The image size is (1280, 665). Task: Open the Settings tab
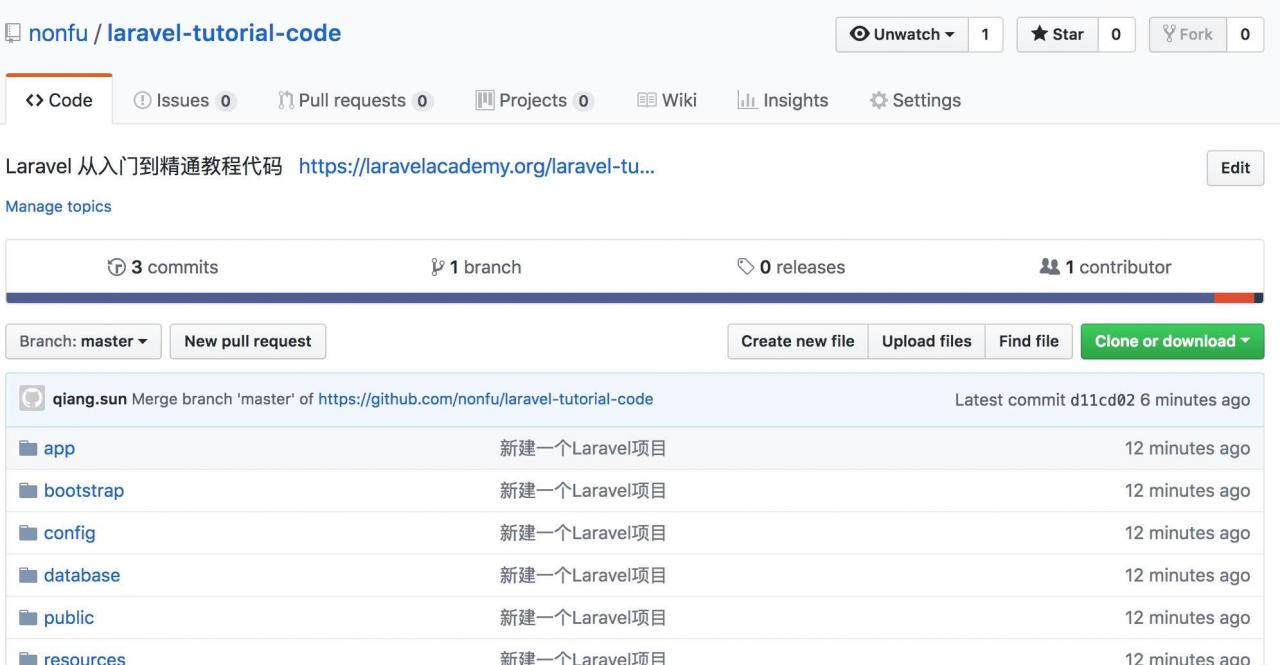click(915, 100)
